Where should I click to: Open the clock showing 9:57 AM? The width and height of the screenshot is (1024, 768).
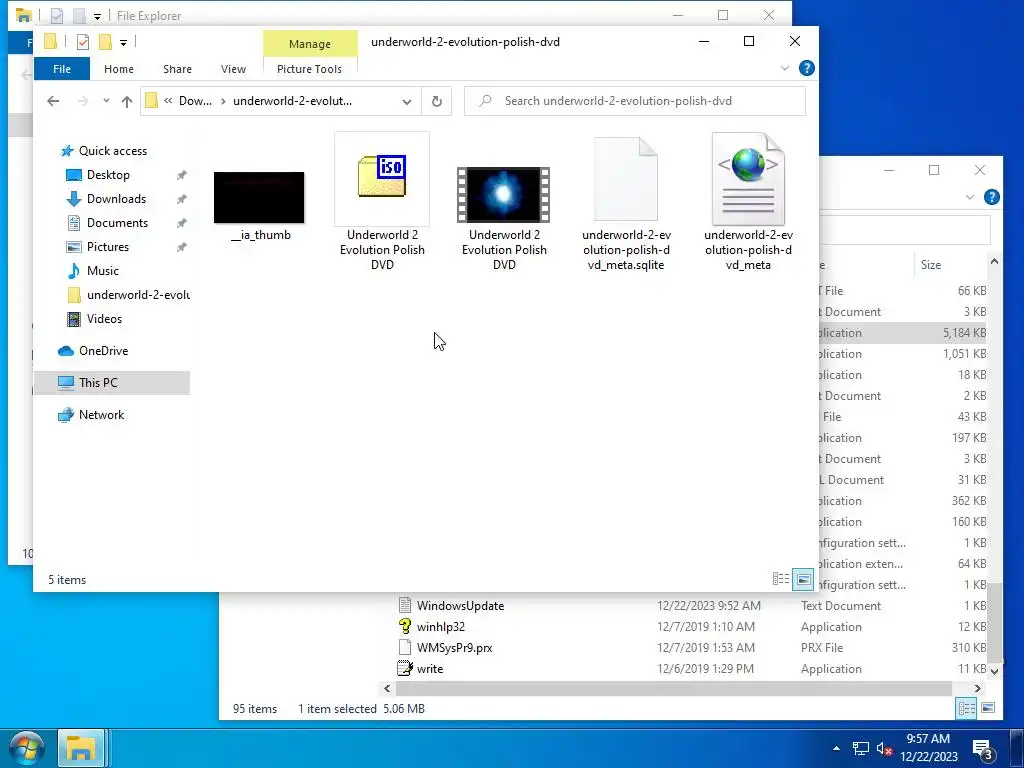point(929,748)
